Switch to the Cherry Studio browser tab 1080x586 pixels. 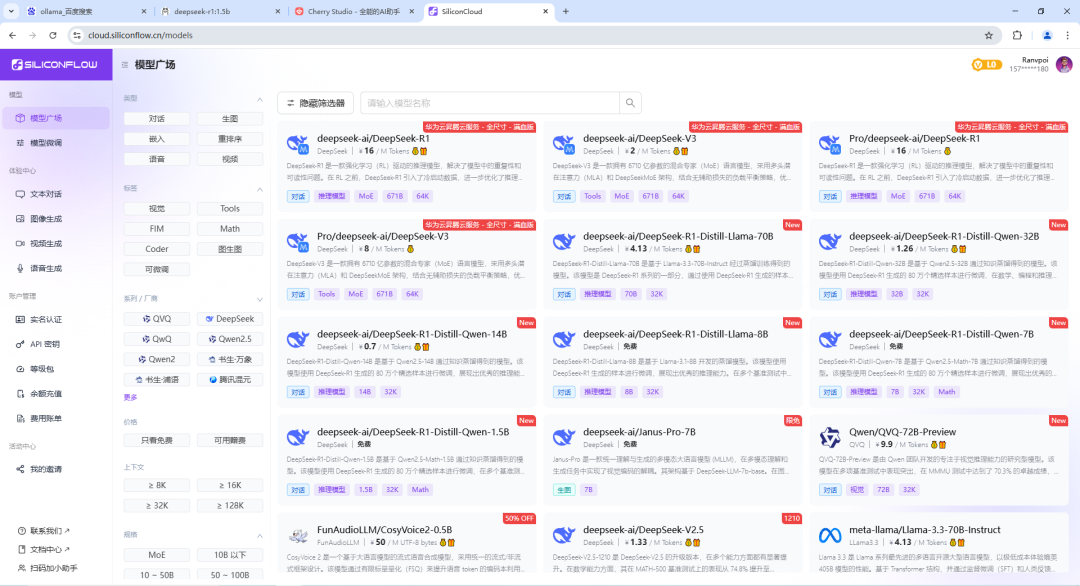353,12
